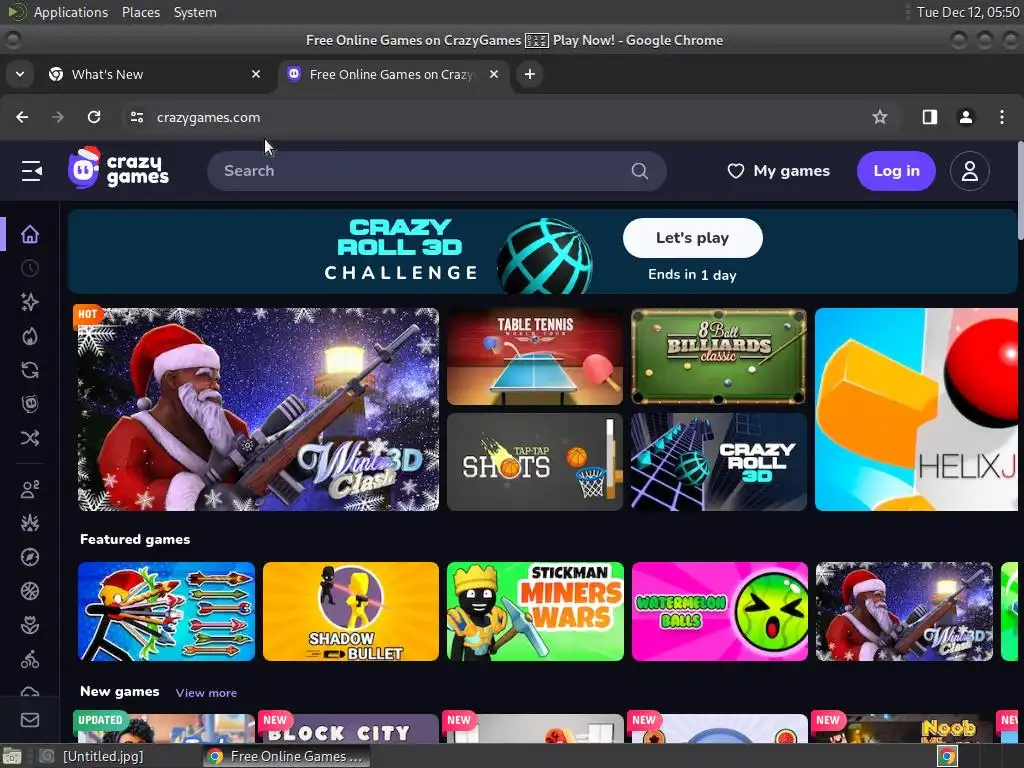Click Let's play challenge button
1024x768 pixels.
point(692,238)
